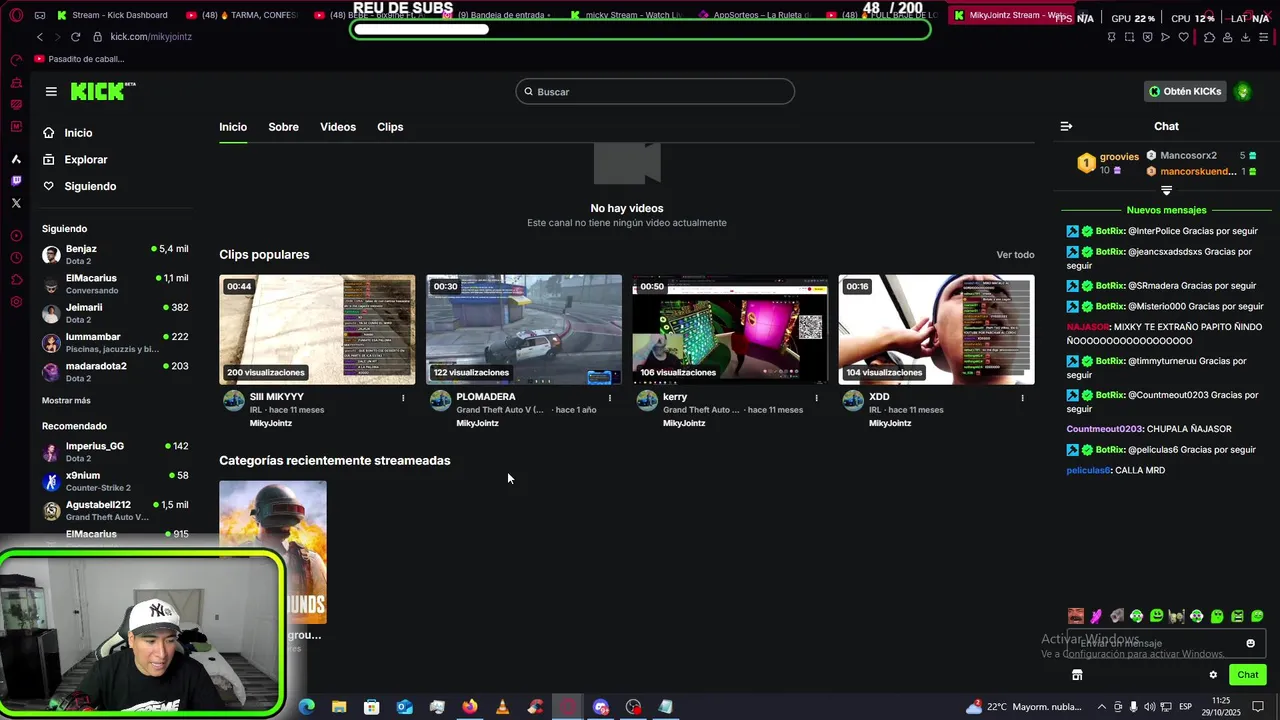Viewport: 1280px width, 720px height.
Task: Open Pasadito de caball... bookmark
Action: point(80,59)
